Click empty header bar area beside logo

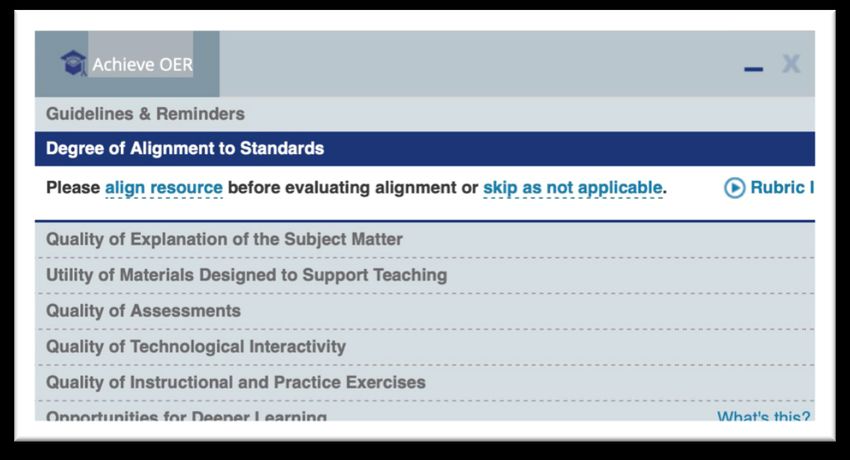click(477, 64)
